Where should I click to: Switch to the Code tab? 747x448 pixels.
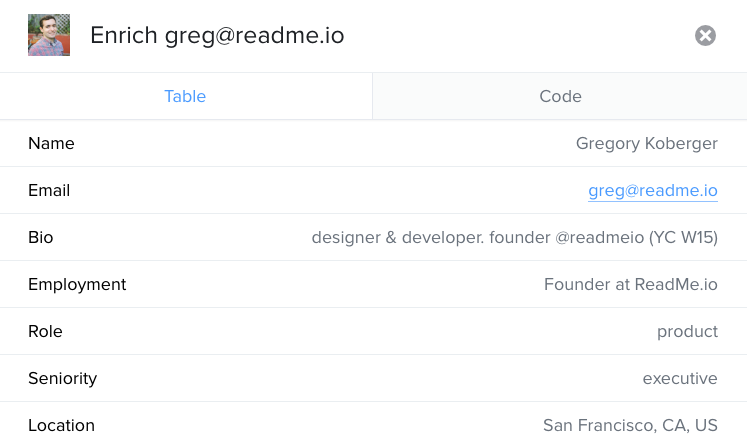560,96
